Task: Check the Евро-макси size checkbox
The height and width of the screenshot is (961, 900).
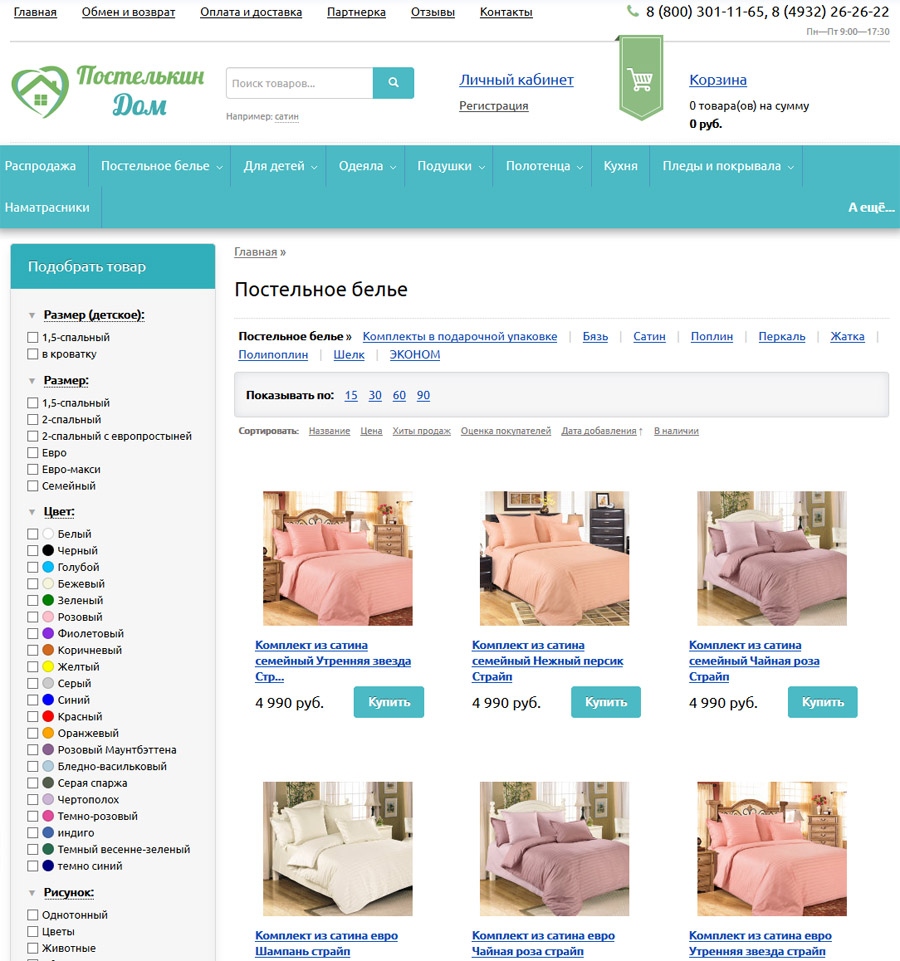Action: point(32,469)
